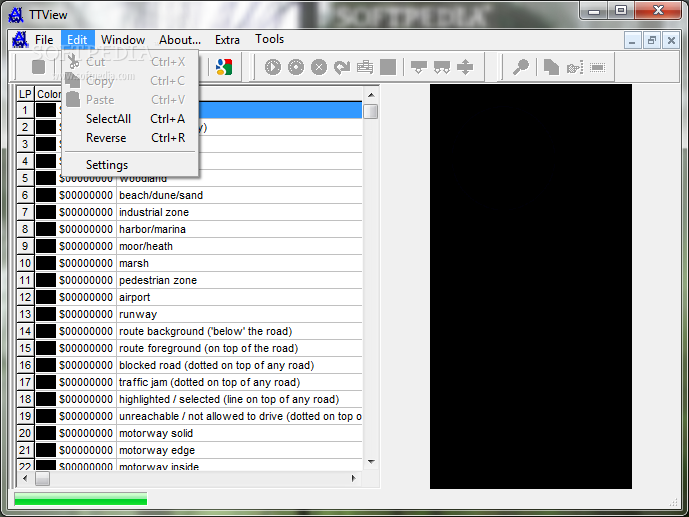The height and width of the screenshot is (517, 689).
Task: Select the 'blocked road' row
Action: [189, 365]
